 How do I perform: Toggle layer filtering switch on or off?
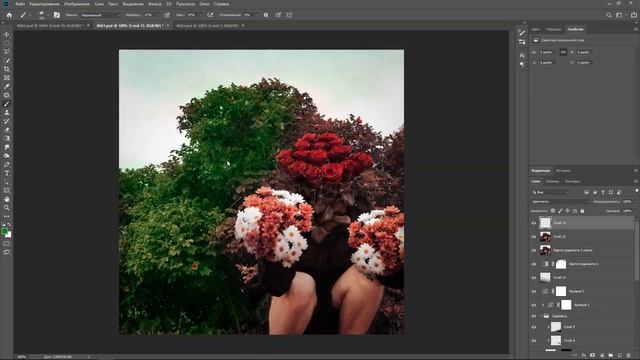(636, 191)
